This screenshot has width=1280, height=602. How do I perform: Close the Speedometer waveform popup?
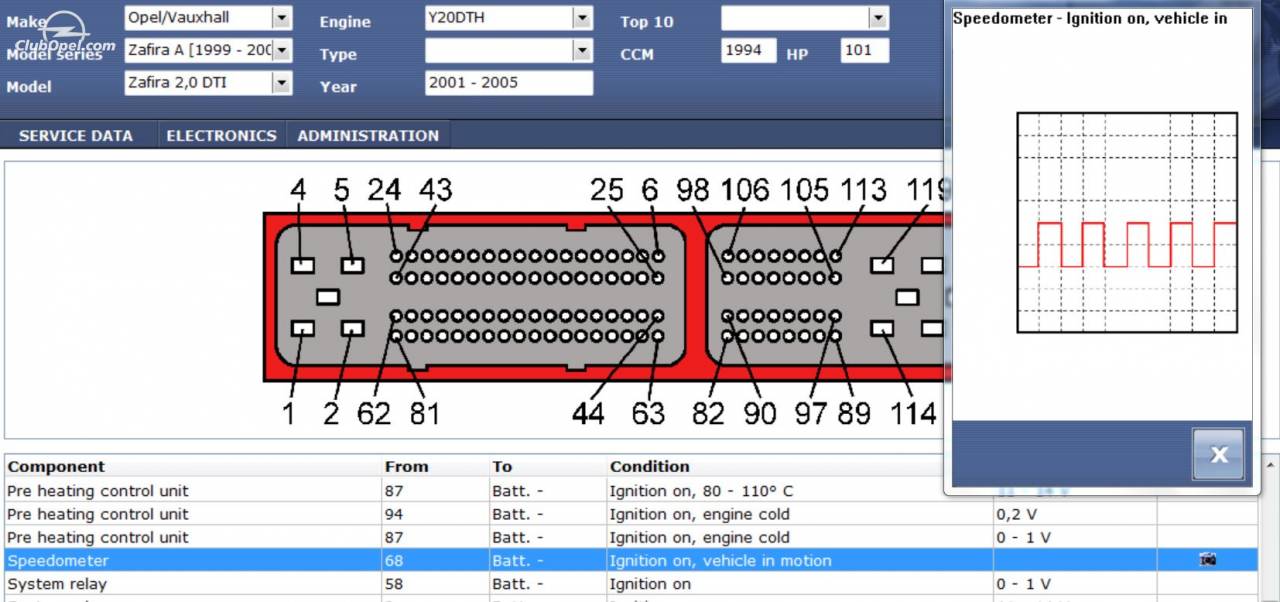(1218, 454)
